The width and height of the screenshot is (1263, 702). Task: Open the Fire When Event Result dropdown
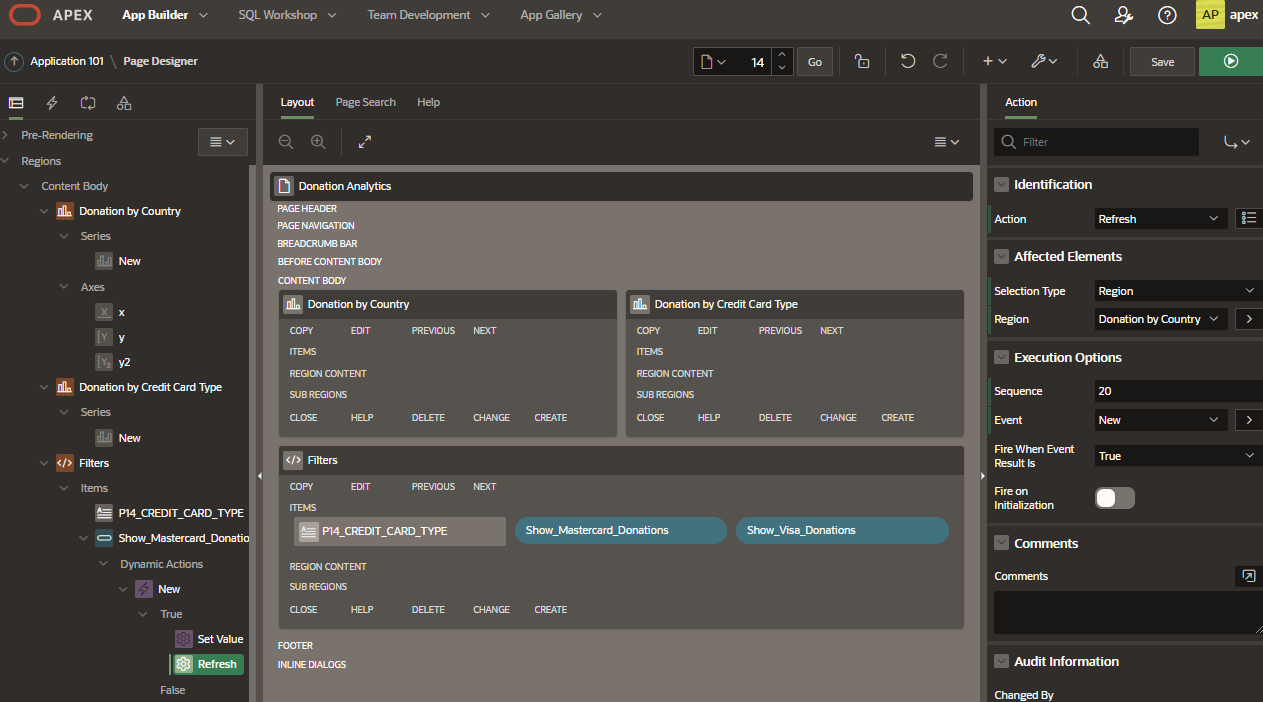1176,456
